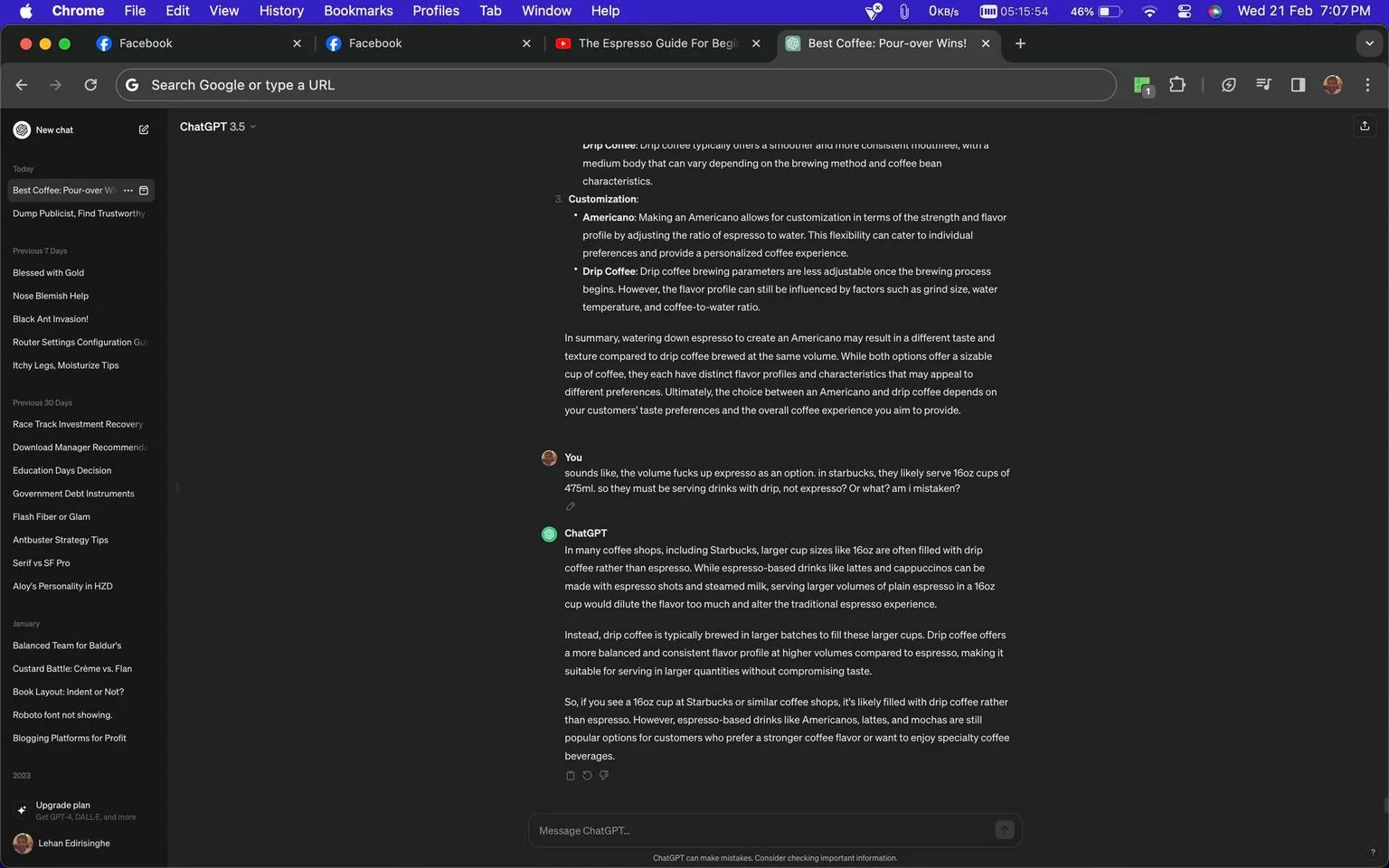Image resolution: width=1389 pixels, height=868 pixels.
Task: Open Balanced Team for Baldur's chat
Action: (67, 646)
